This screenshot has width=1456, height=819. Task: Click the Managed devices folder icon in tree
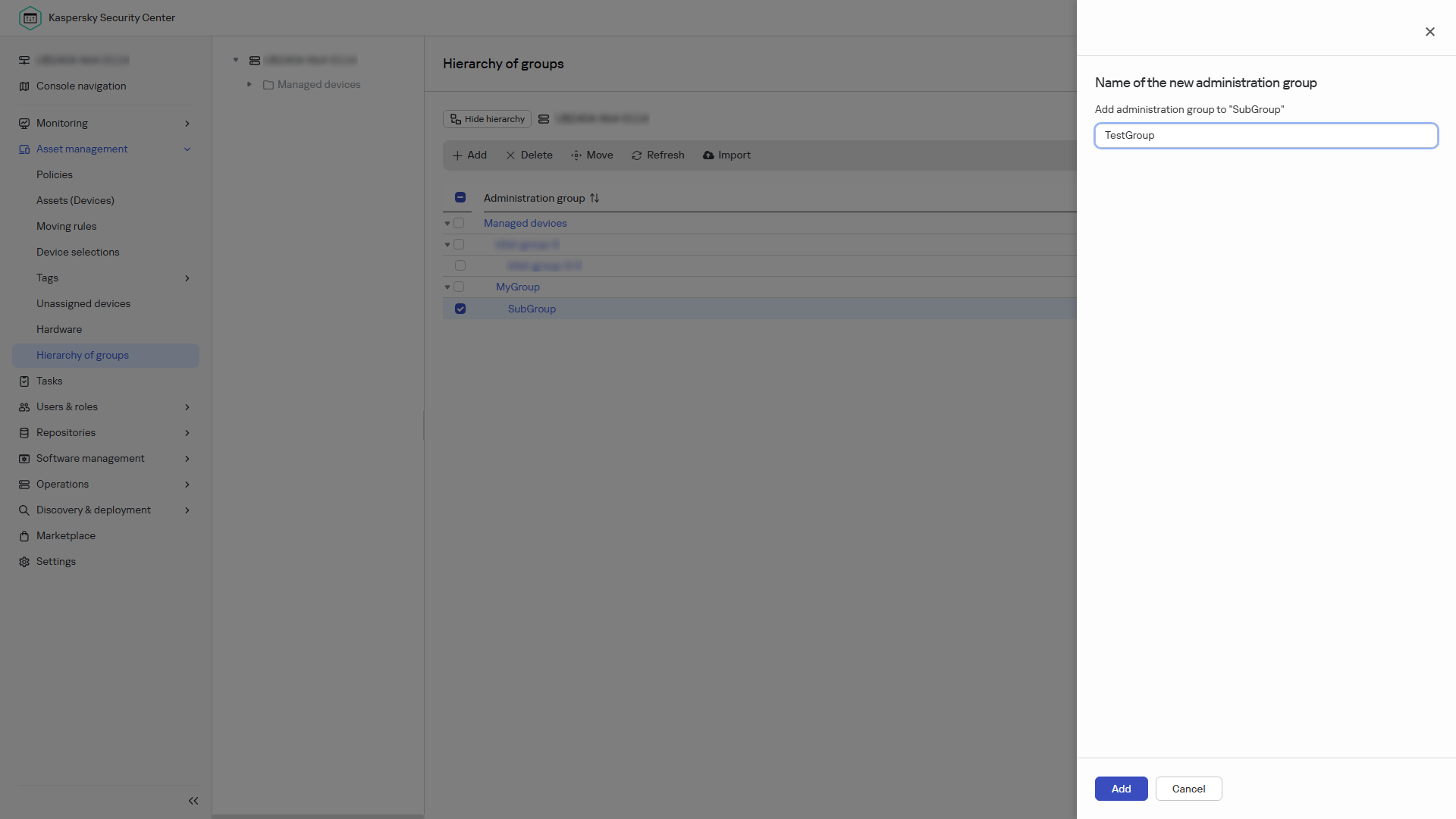tap(268, 85)
